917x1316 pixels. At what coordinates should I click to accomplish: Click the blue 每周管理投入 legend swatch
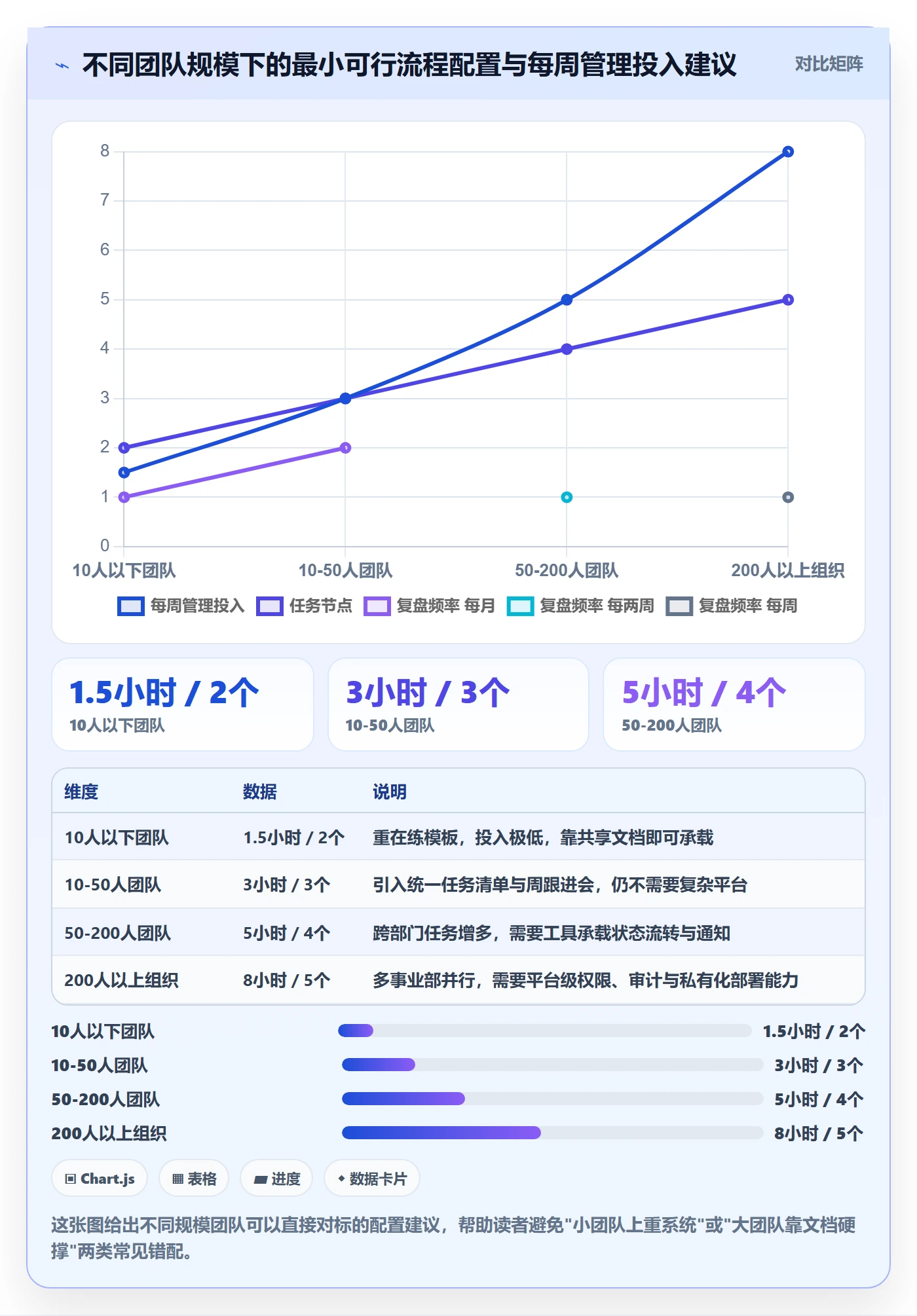coord(130,606)
